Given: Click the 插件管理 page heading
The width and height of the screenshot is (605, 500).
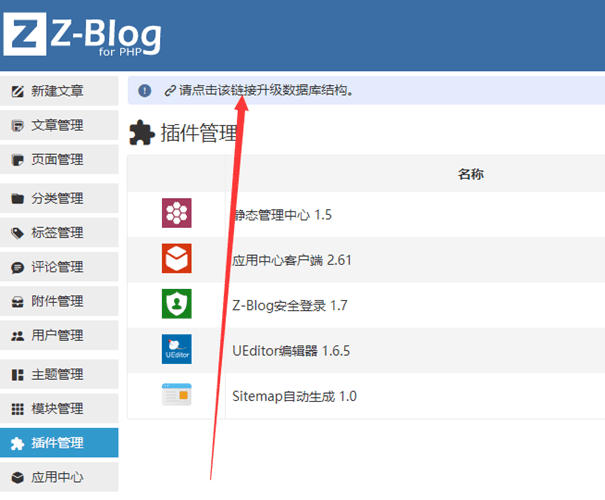Looking at the screenshot, I should pos(199,133).
